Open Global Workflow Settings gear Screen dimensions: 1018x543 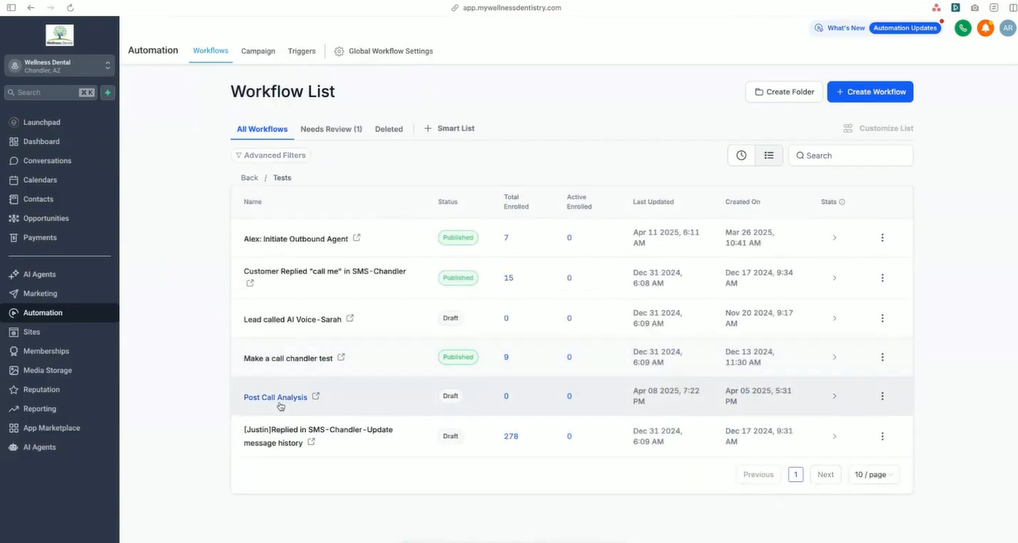tap(339, 51)
